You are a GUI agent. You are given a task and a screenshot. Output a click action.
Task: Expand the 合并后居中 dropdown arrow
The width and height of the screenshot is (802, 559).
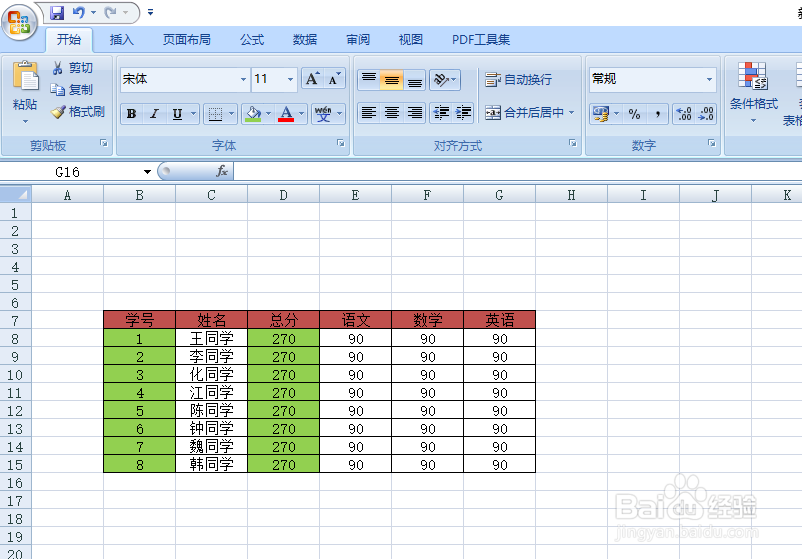[571, 113]
